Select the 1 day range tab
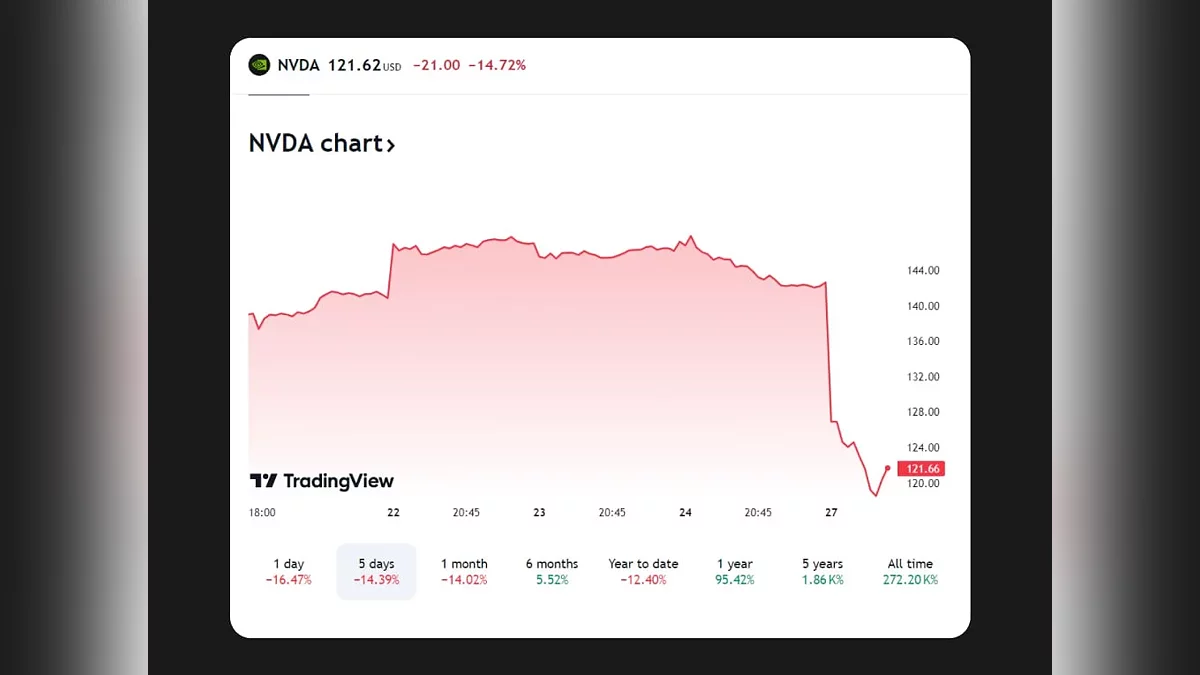Image resolution: width=1200 pixels, height=675 pixels. point(289,571)
